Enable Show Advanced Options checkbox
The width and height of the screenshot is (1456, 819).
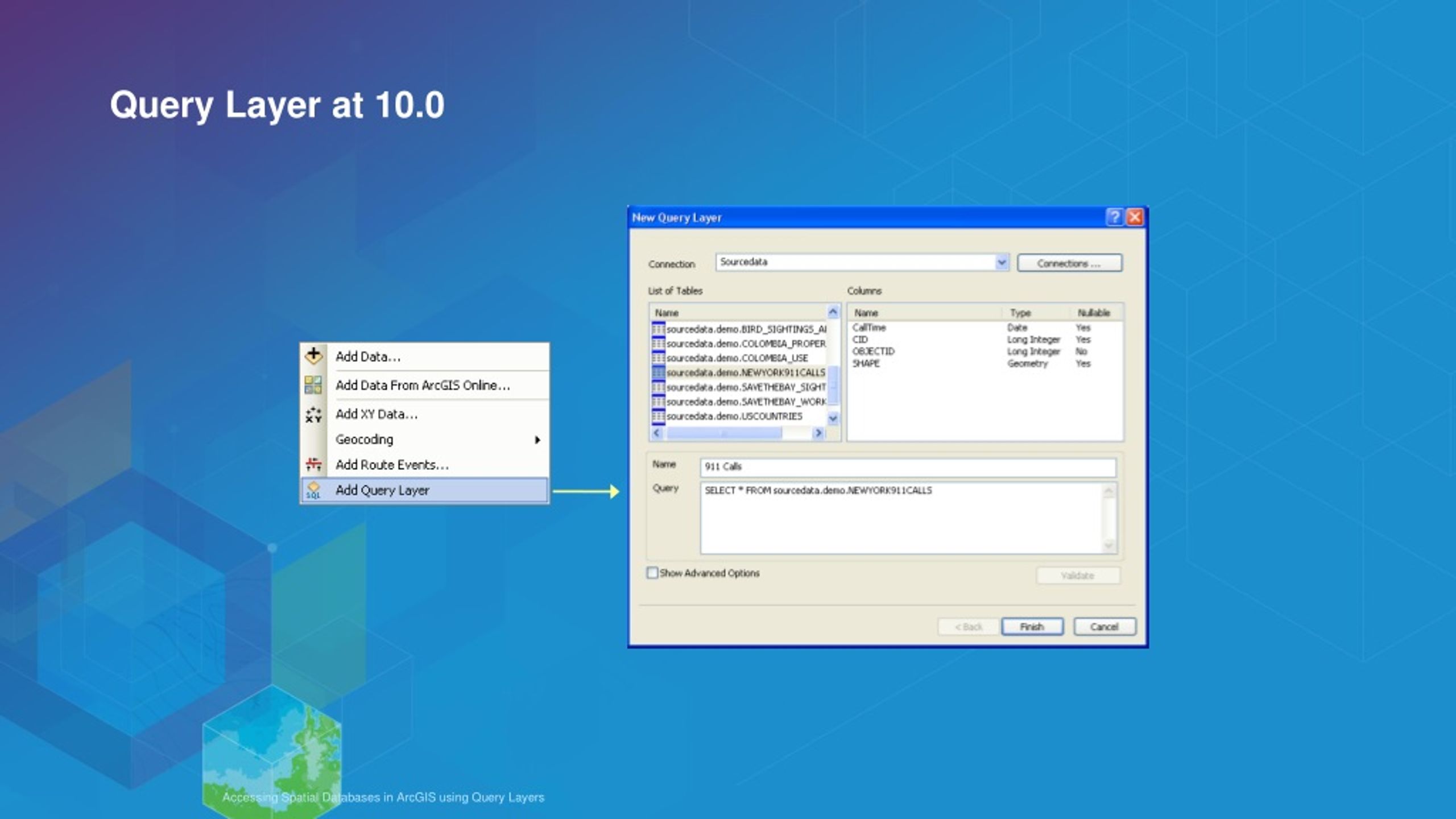coord(652,573)
